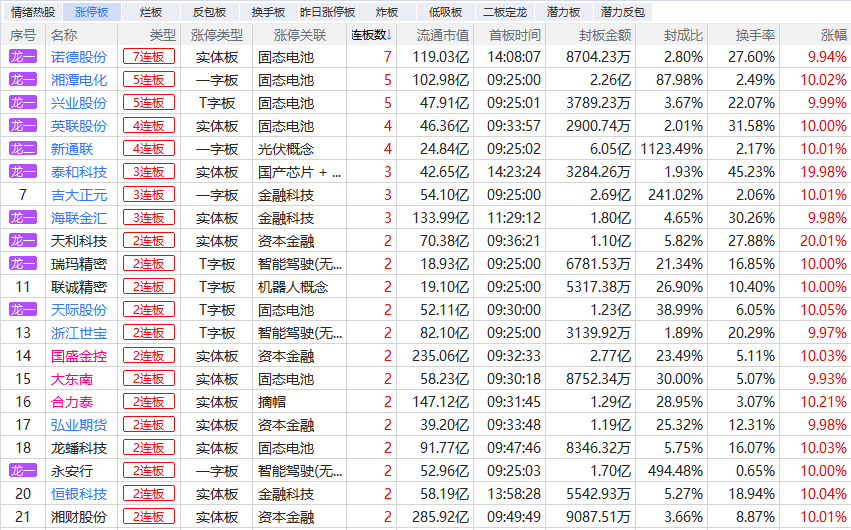Open stock 新通联
Screen dimensions: 851x530
point(72,149)
